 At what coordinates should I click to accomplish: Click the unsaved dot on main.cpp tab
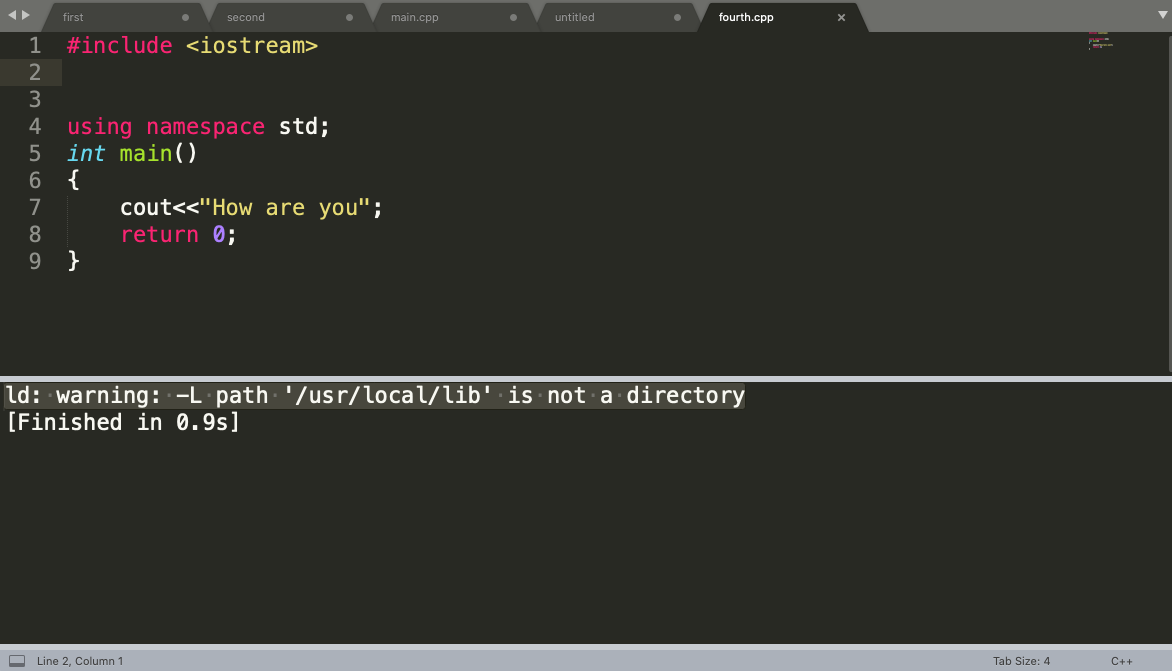(x=514, y=17)
